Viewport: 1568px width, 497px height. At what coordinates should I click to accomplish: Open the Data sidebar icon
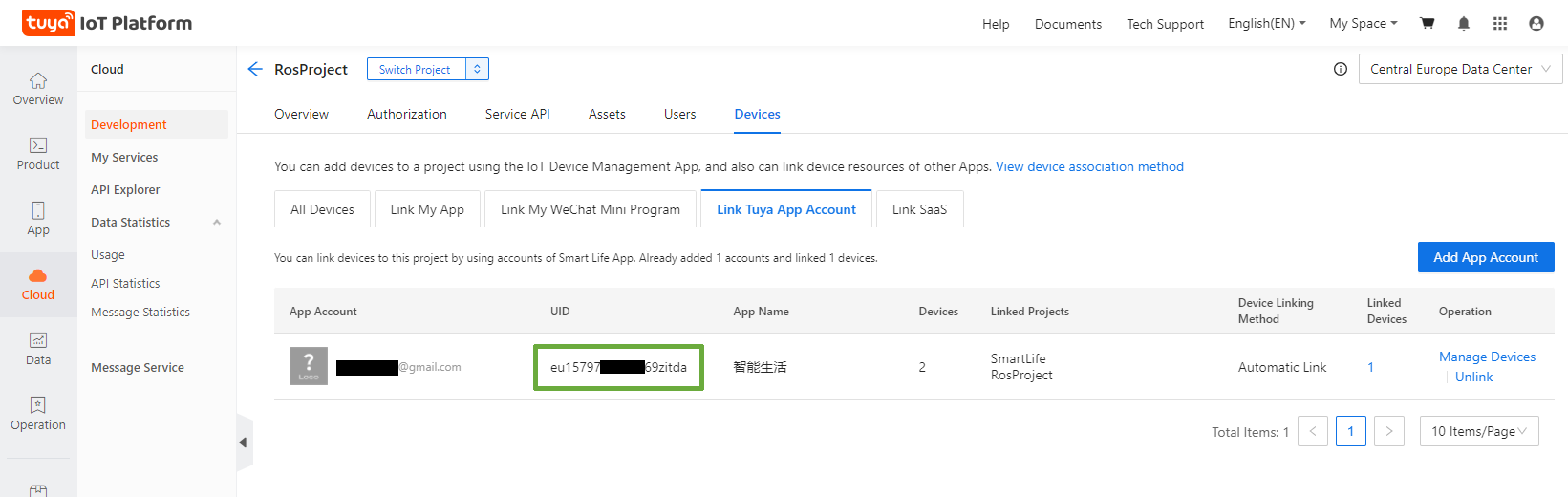[x=38, y=340]
